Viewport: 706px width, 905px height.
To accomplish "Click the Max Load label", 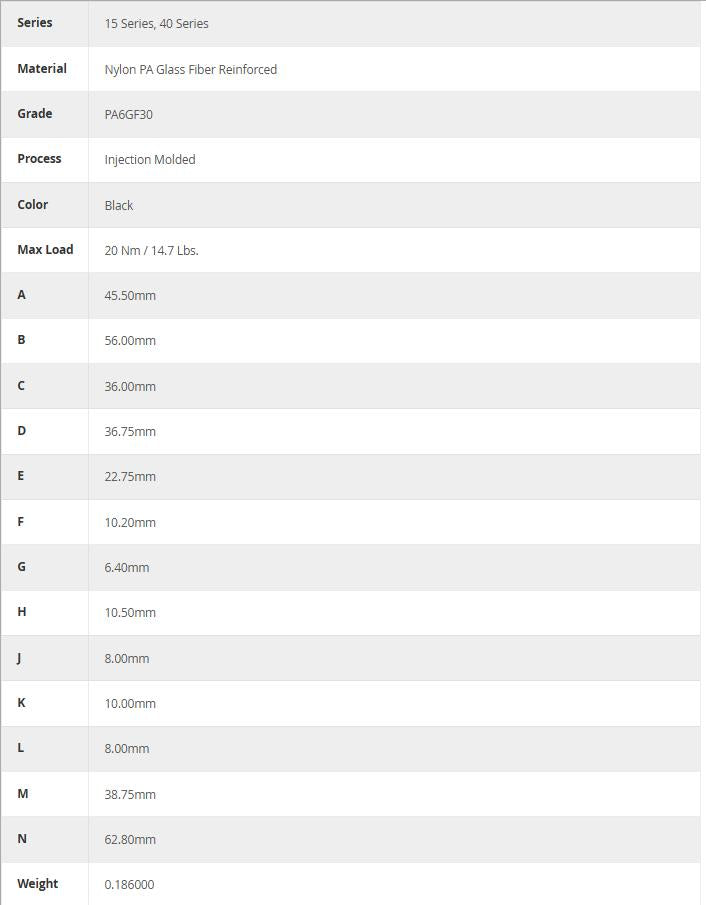I will (x=46, y=250).
